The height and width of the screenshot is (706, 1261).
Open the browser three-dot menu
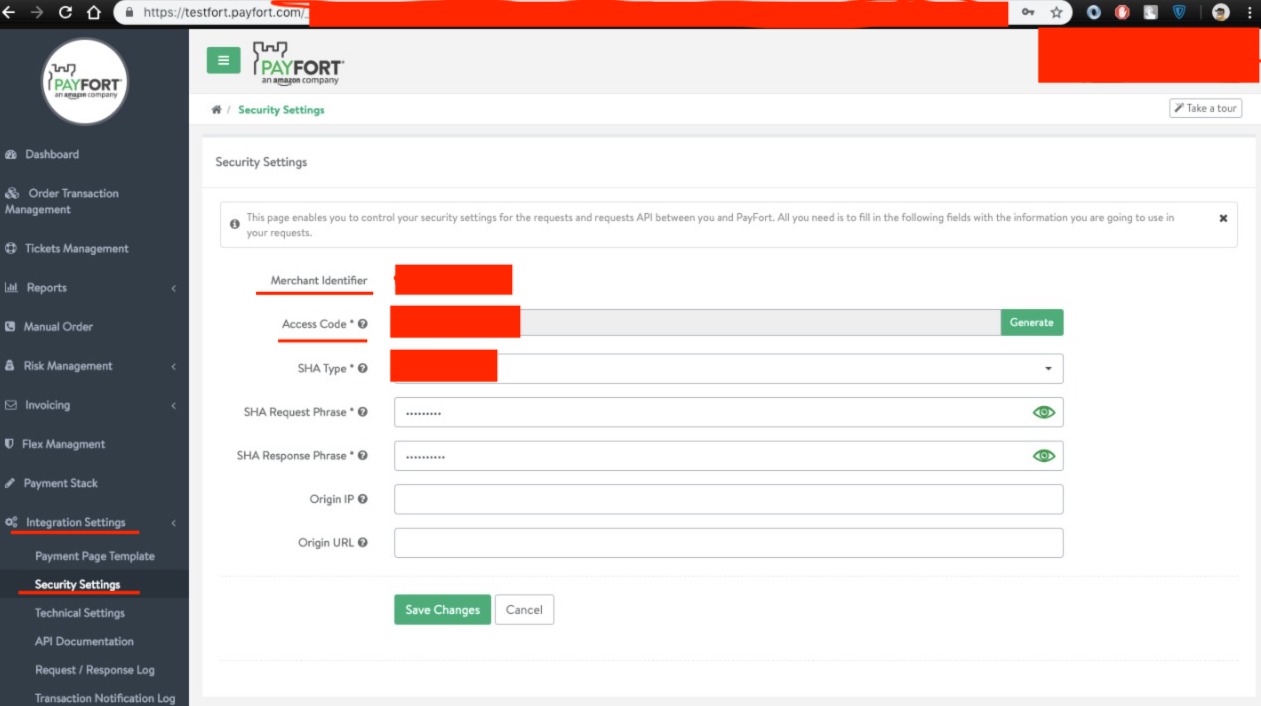1250,13
